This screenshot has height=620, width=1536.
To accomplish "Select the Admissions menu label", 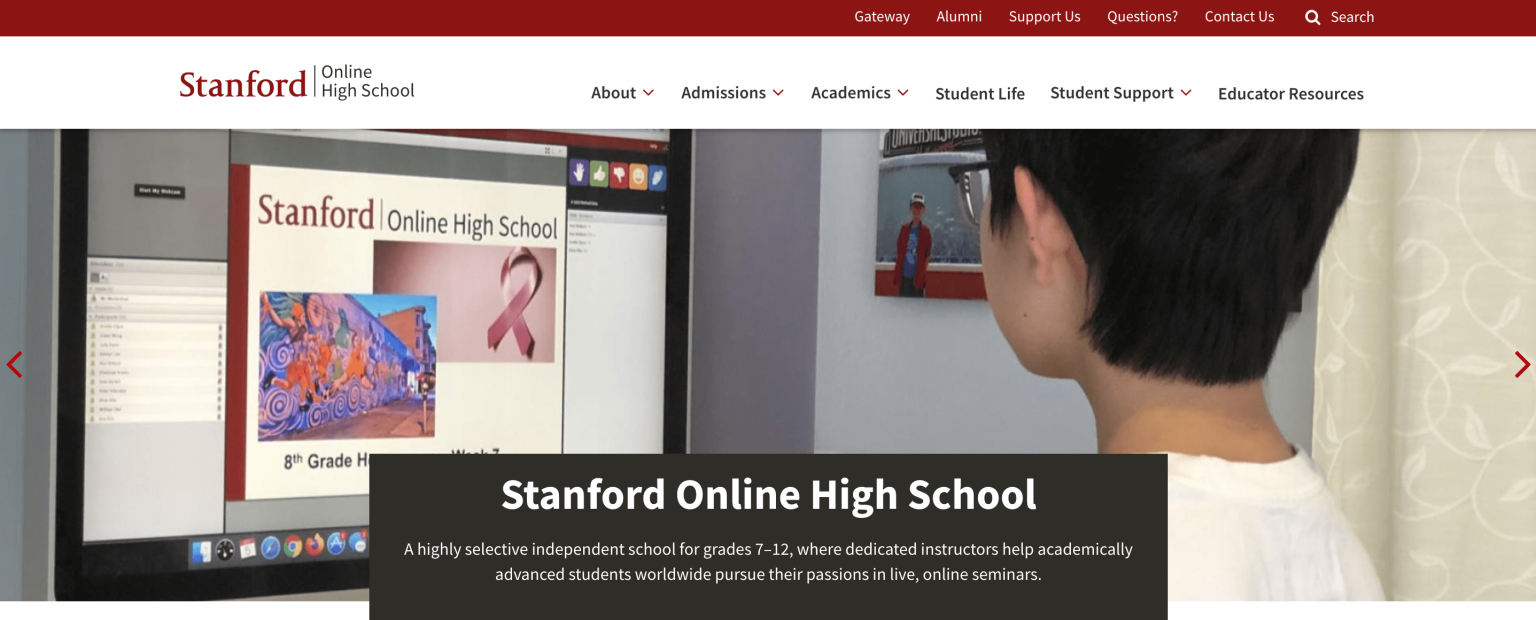I will (723, 93).
